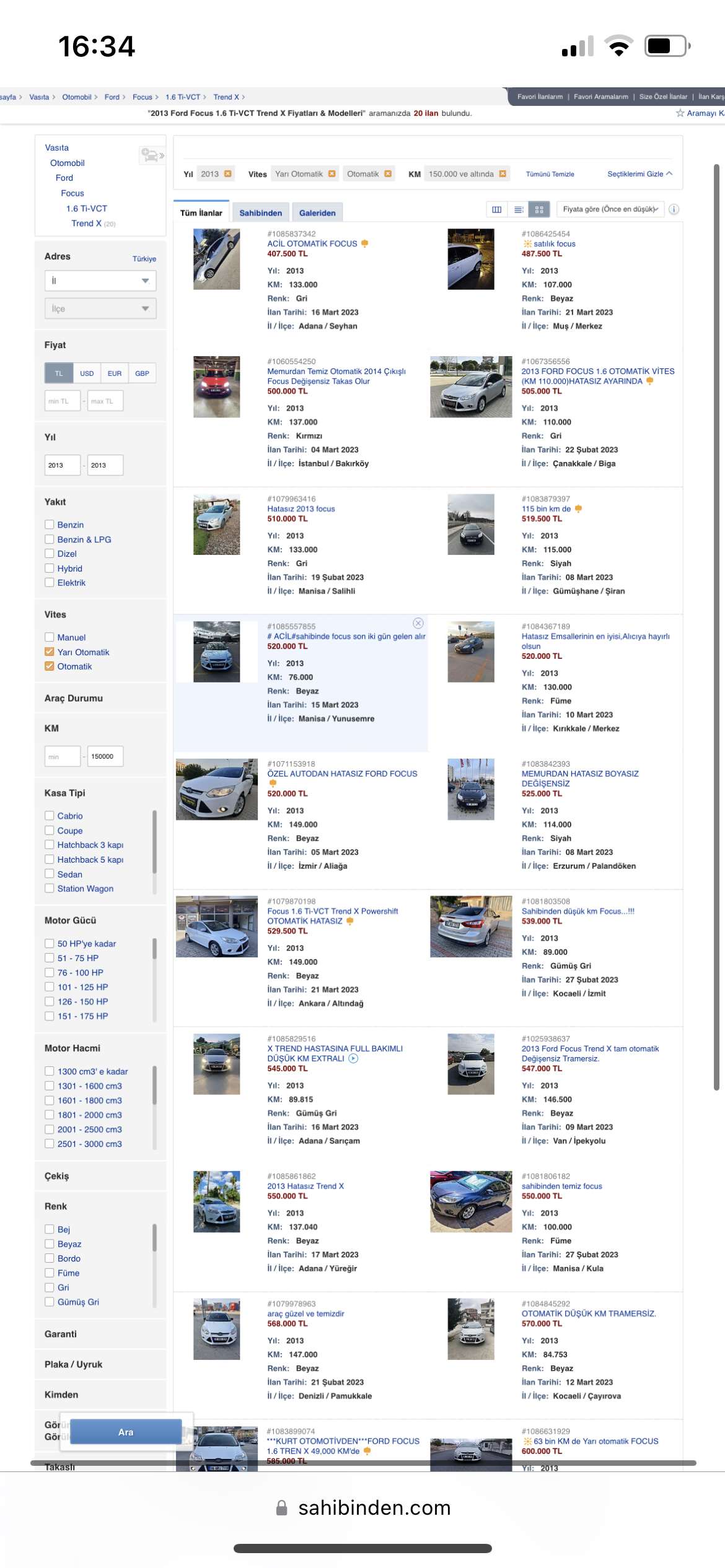Tick the Sedan body type checkbox
This screenshot has height=1568, width=725.
pos(50,874)
